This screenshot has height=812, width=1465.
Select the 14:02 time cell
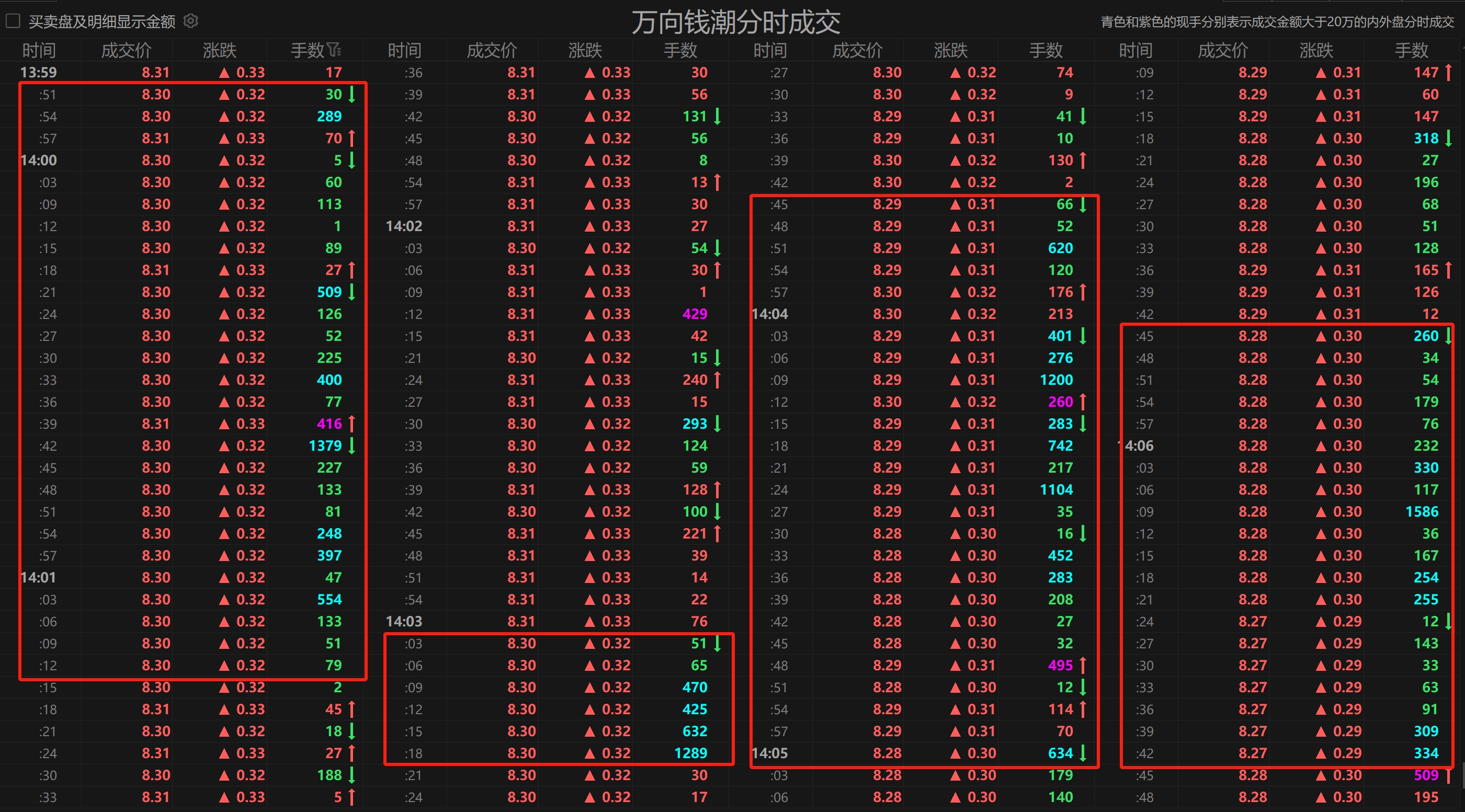tap(404, 226)
